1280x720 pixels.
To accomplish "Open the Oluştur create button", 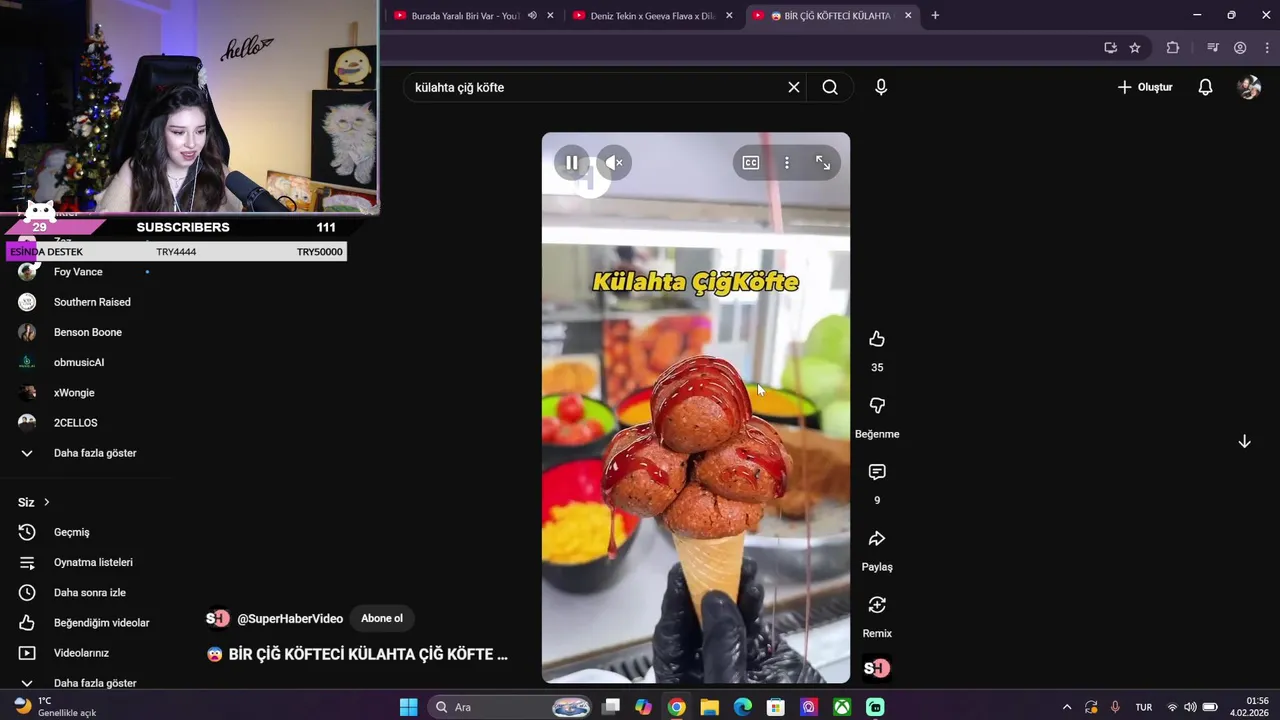I will 1144,87.
